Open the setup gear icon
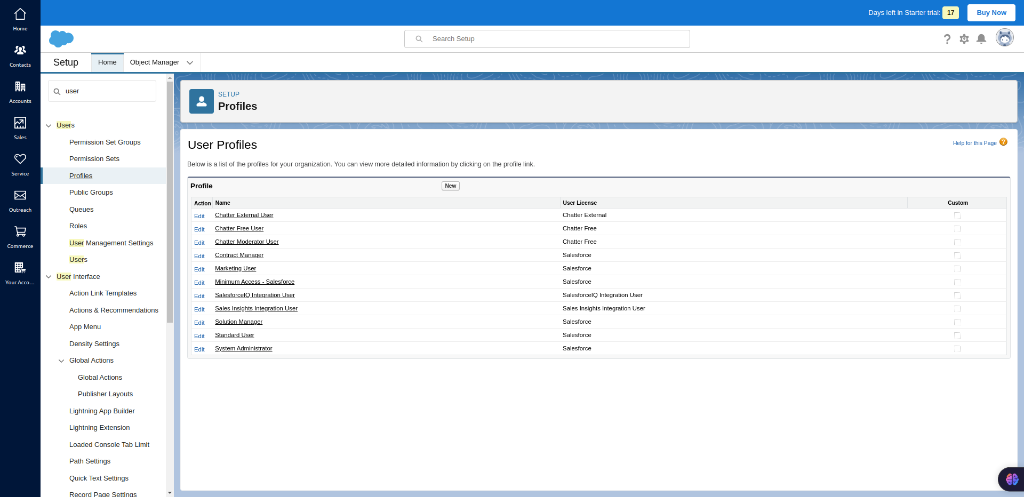Image resolution: width=1024 pixels, height=497 pixels. pos(964,39)
